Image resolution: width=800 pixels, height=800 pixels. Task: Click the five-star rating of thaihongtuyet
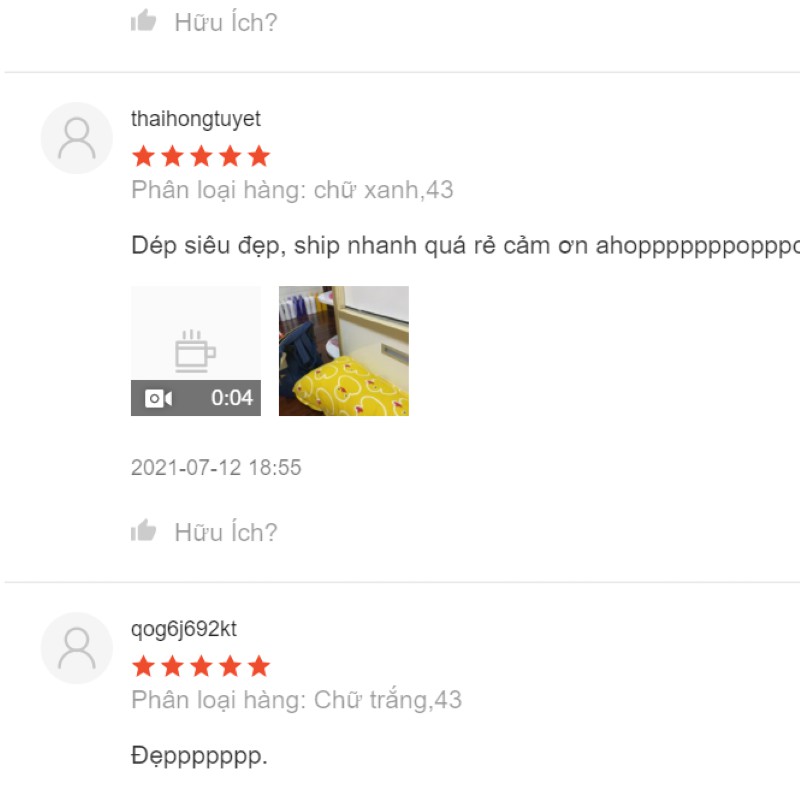(x=201, y=156)
